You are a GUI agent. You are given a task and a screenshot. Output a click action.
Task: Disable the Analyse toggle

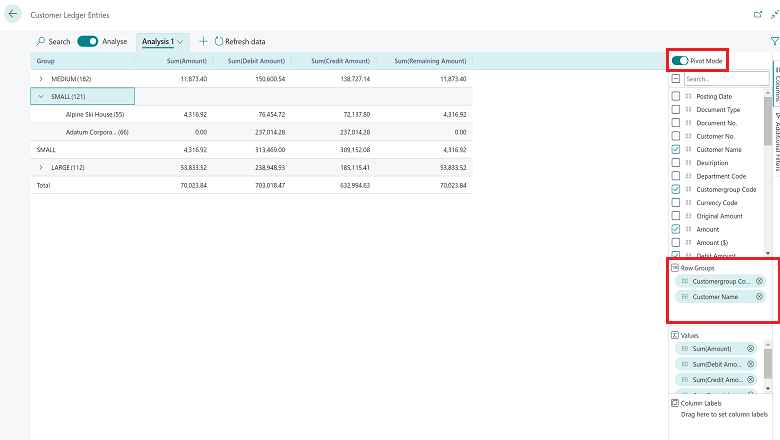click(x=88, y=41)
